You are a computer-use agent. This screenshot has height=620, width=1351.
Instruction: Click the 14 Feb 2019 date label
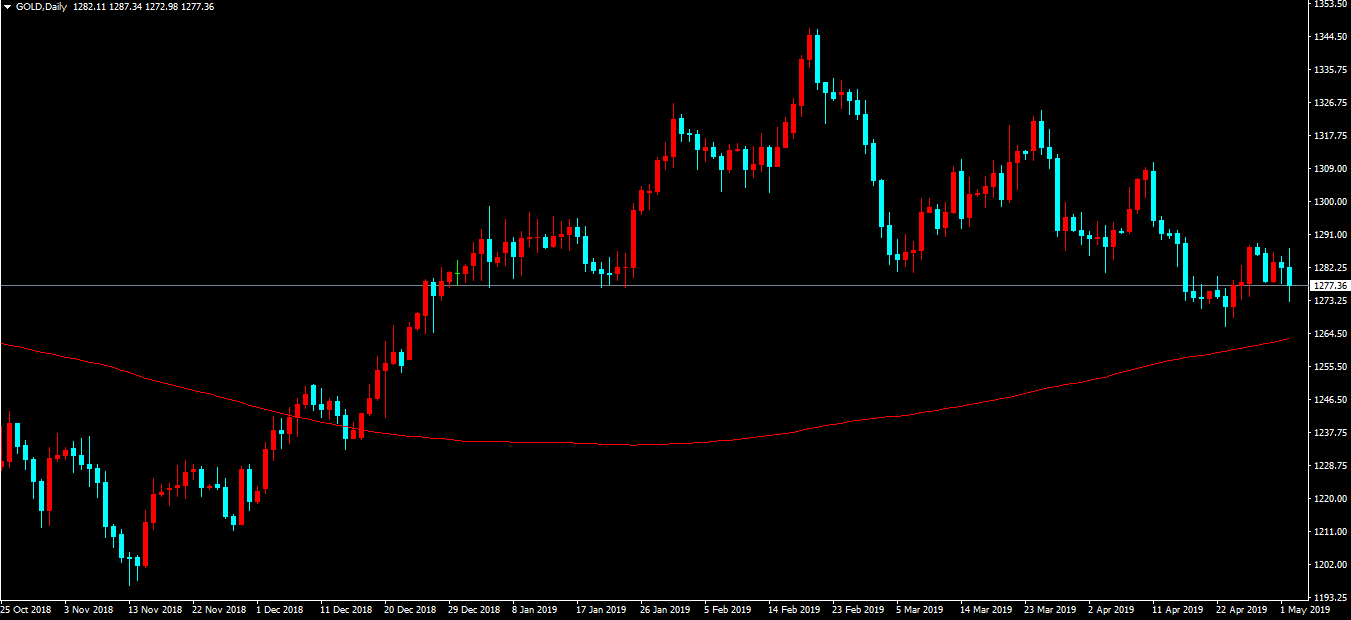(x=795, y=609)
